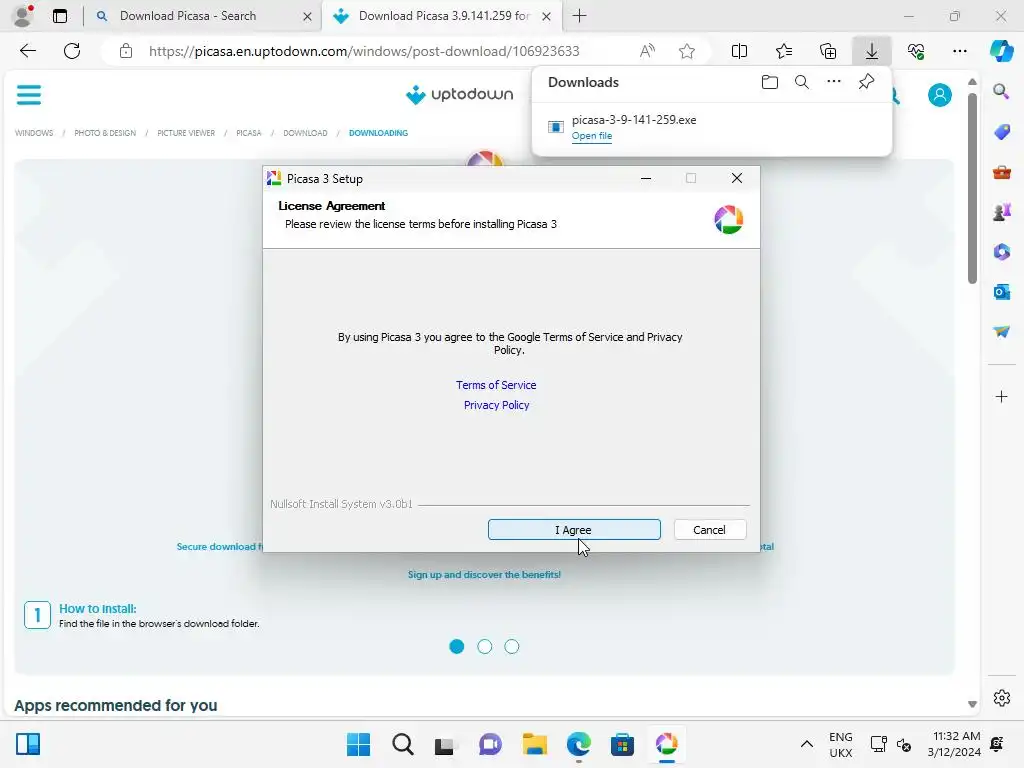Open Microsoft Store from taskbar
Image resolution: width=1024 pixels, height=768 pixels.
(622, 744)
